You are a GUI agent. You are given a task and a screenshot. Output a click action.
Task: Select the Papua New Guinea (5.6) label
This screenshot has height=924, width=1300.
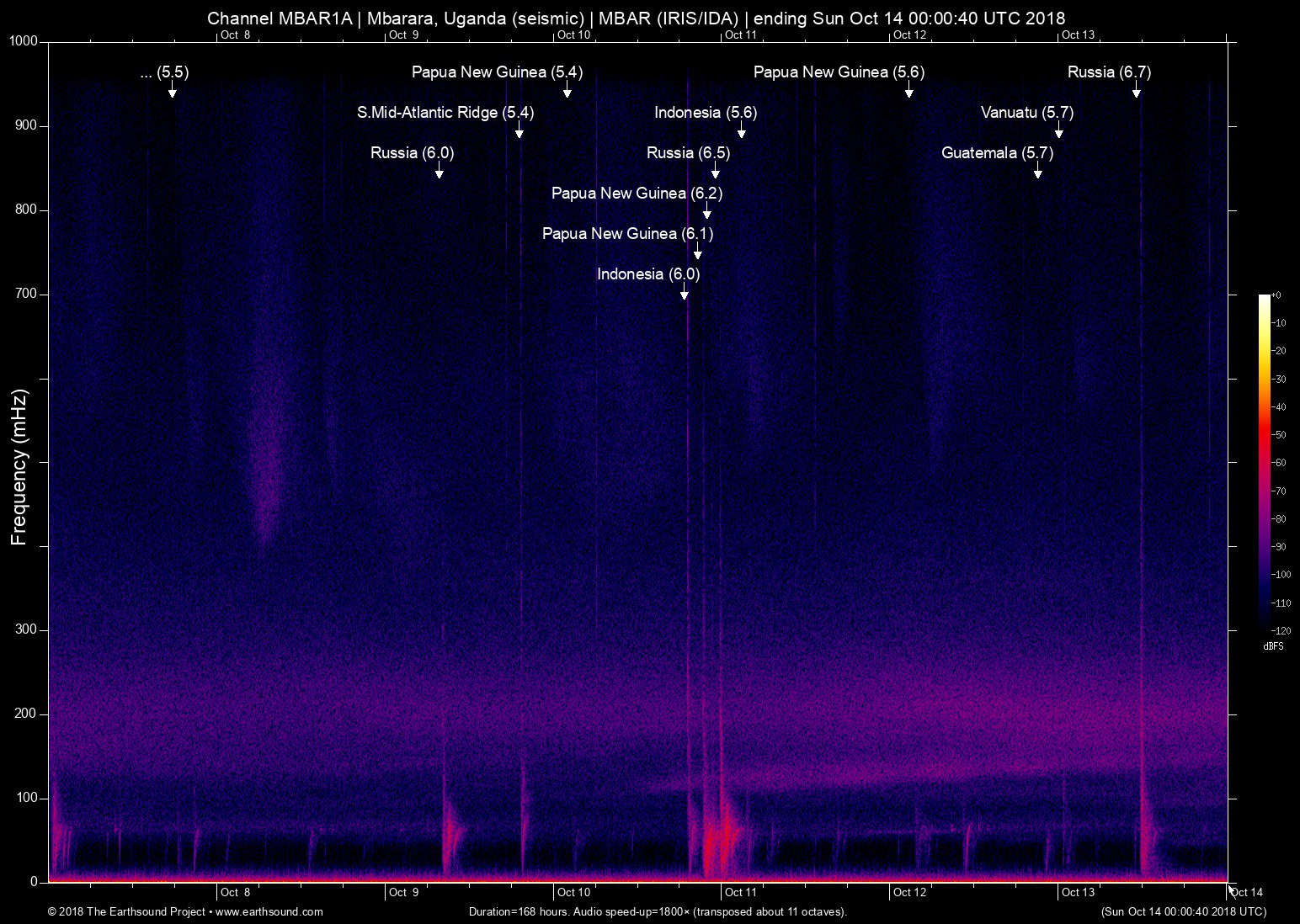point(839,72)
